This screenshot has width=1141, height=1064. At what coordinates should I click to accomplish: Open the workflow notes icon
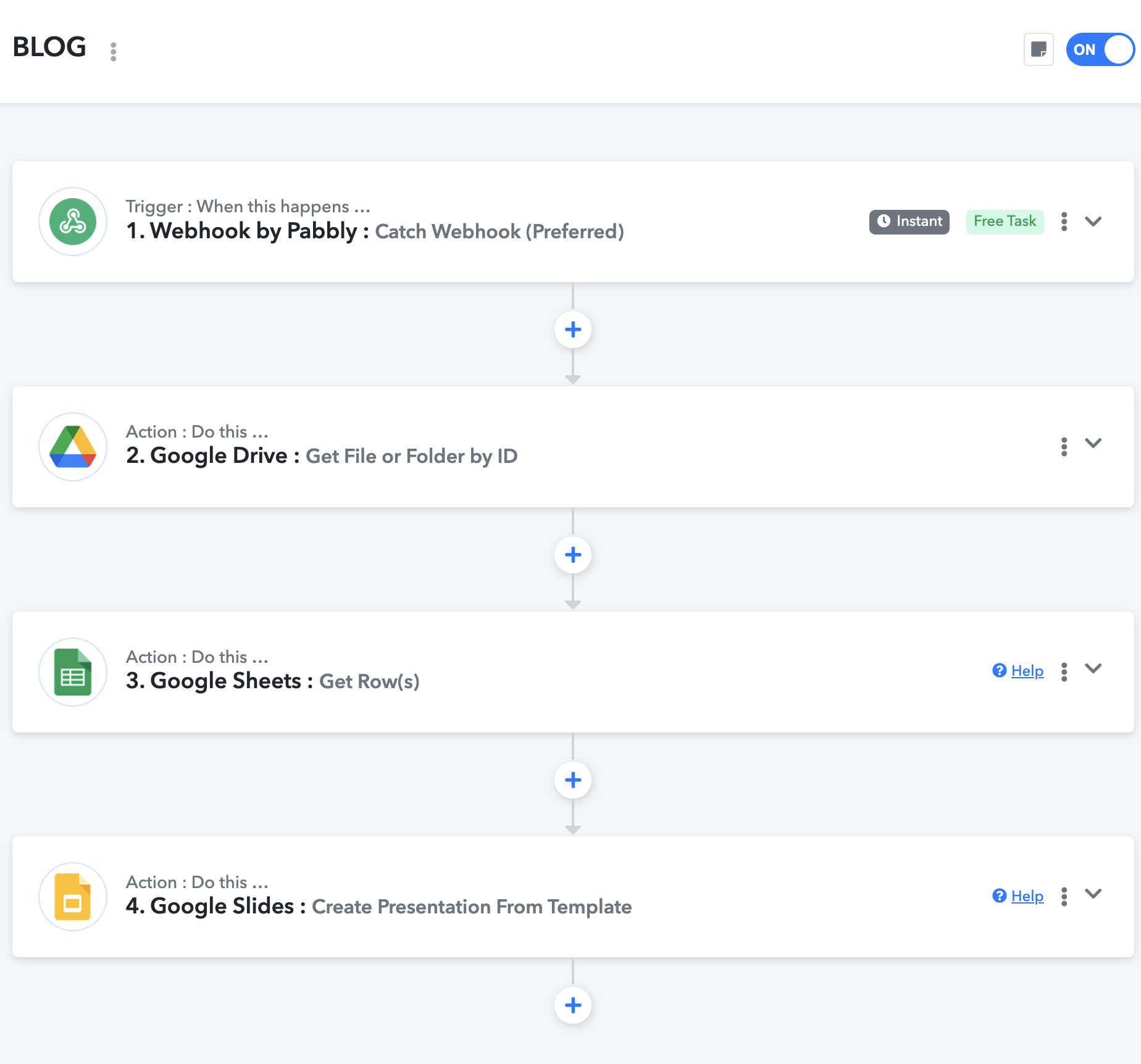point(1039,49)
